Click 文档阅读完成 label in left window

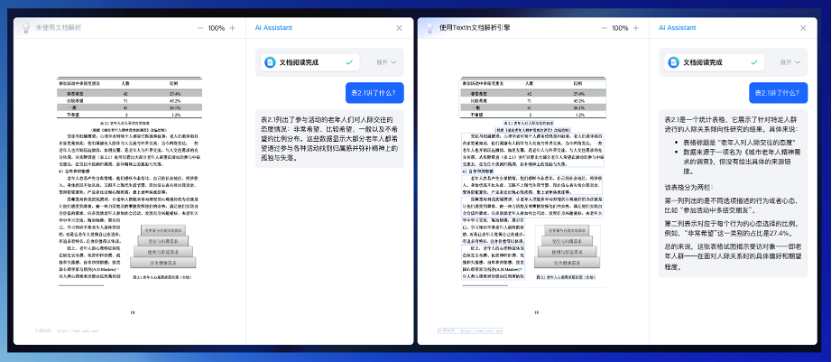tap(299, 62)
